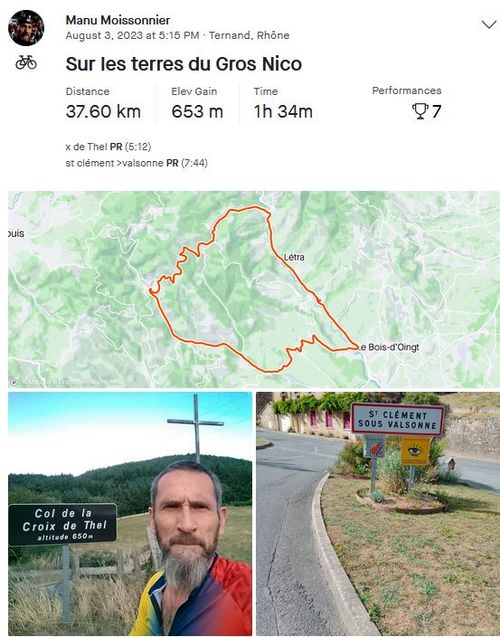Open the Col de la Croix de Thel selfie photo
The image size is (500, 637).
tap(130, 514)
